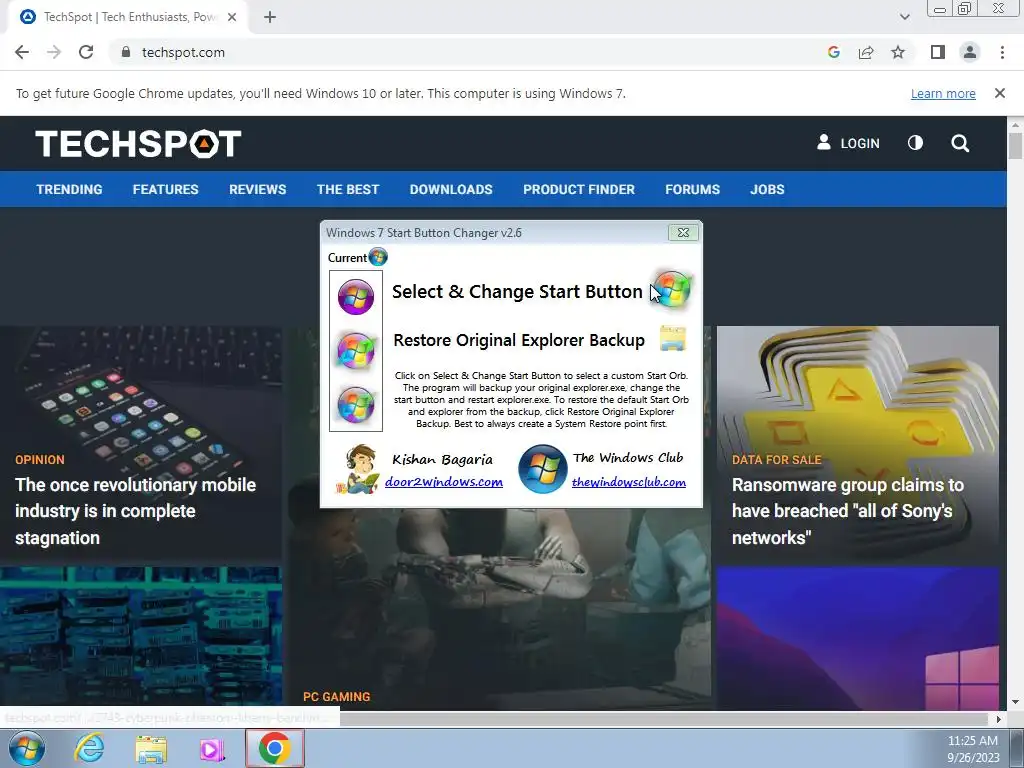This screenshot has height=768, width=1024.
Task: Open a new Chrome tab
Action: click(270, 18)
